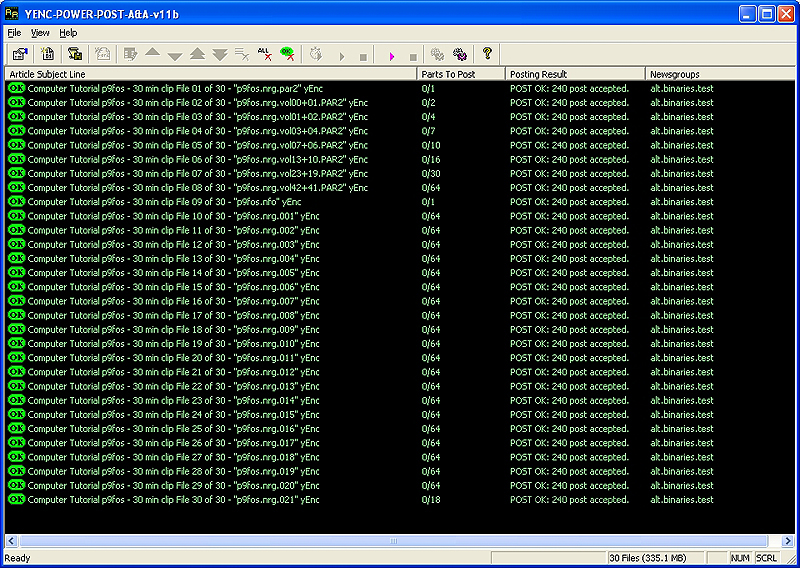
Task: Select the row for p9fos.nrg.vol00+01.PAR2
Action: [400, 102]
